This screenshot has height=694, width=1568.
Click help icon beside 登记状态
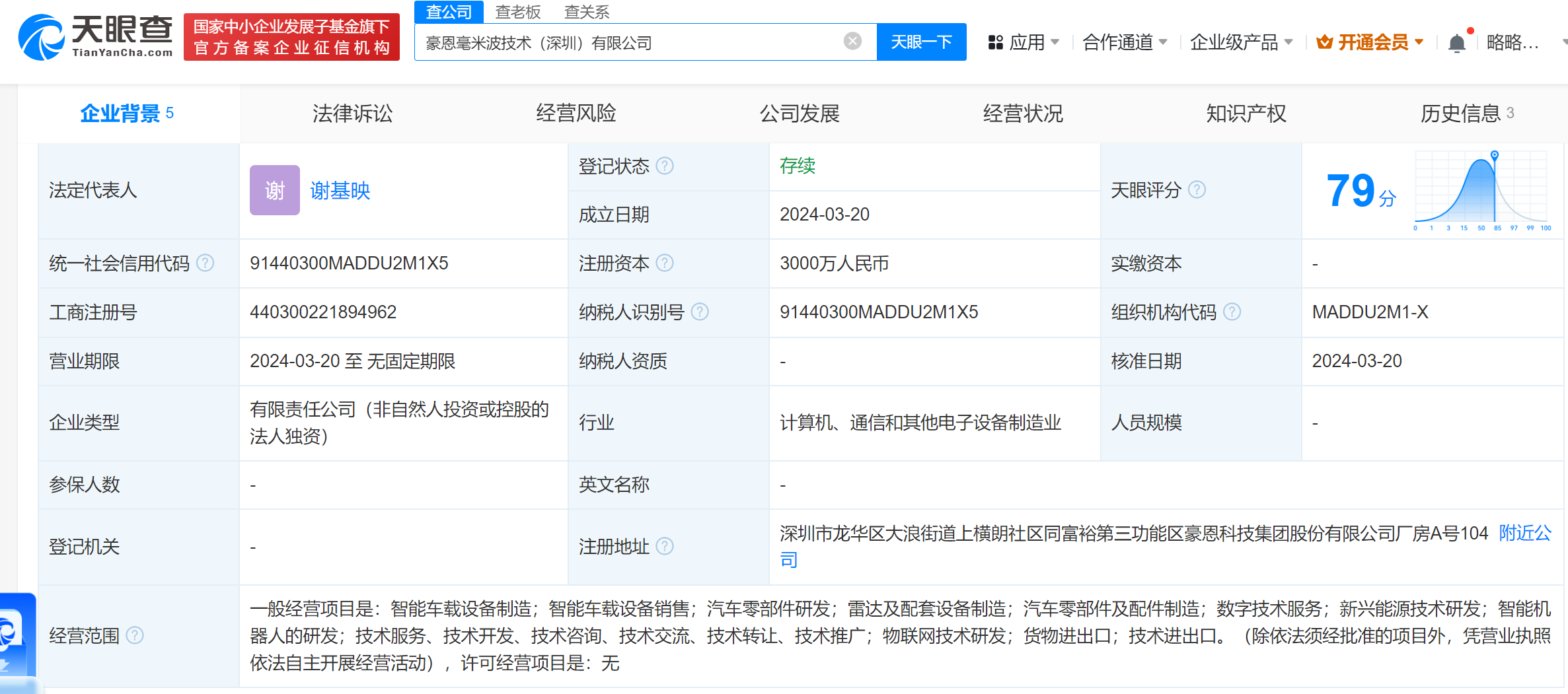pos(665,166)
